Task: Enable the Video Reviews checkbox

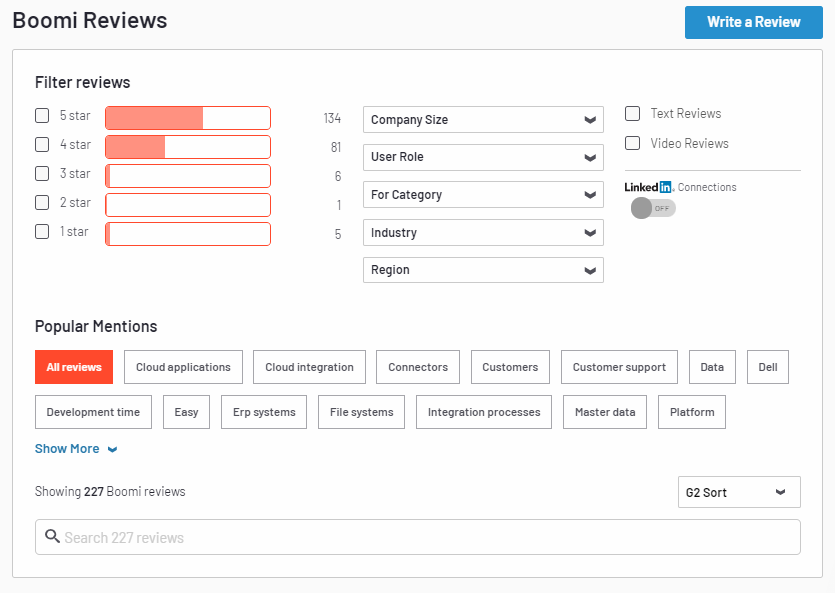Action: pos(632,143)
